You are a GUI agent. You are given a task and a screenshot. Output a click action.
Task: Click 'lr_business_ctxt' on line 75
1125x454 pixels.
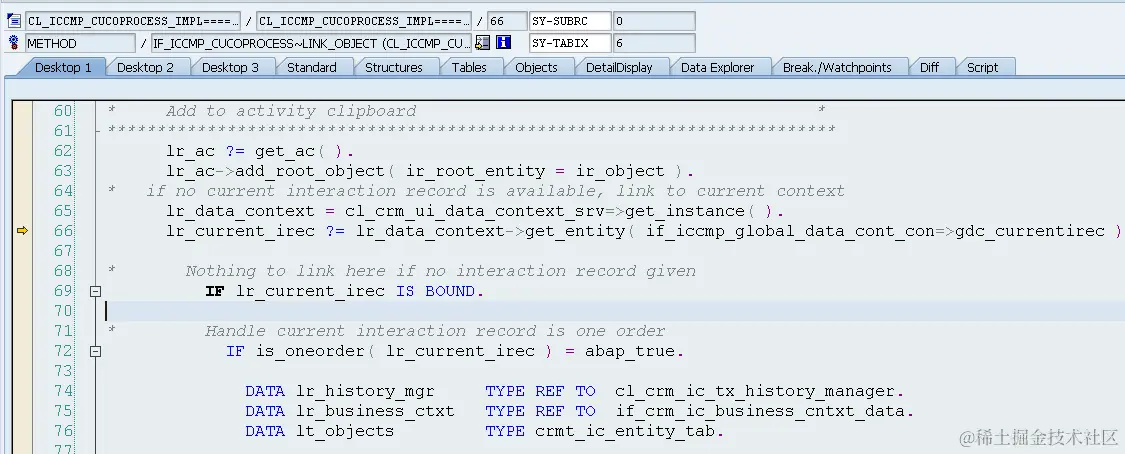(375, 412)
